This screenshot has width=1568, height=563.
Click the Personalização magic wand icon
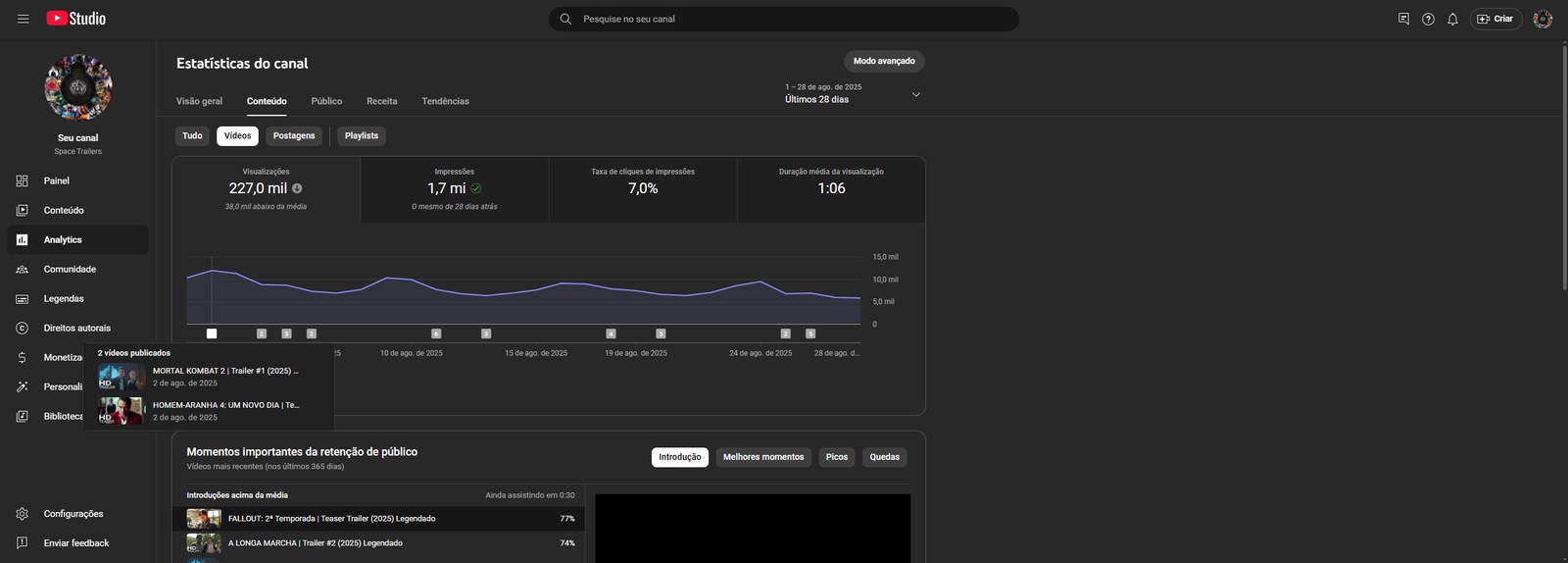[x=22, y=386]
